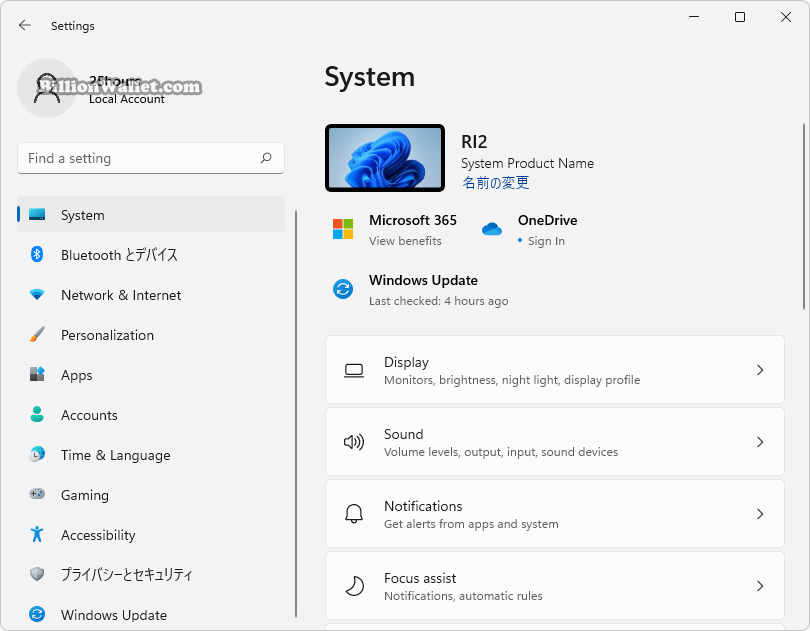Click View benefits under Microsoft 365
The width and height of the screenshot is (810, 631).
click(405, 241)
